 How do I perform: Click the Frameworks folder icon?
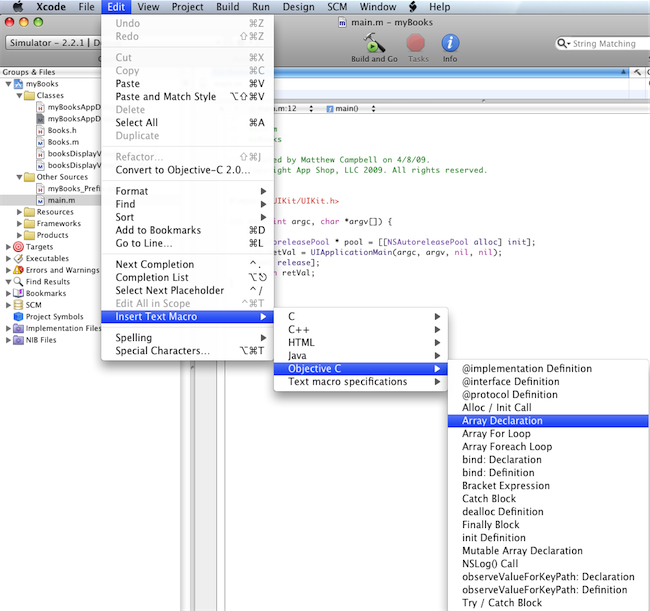29,223
